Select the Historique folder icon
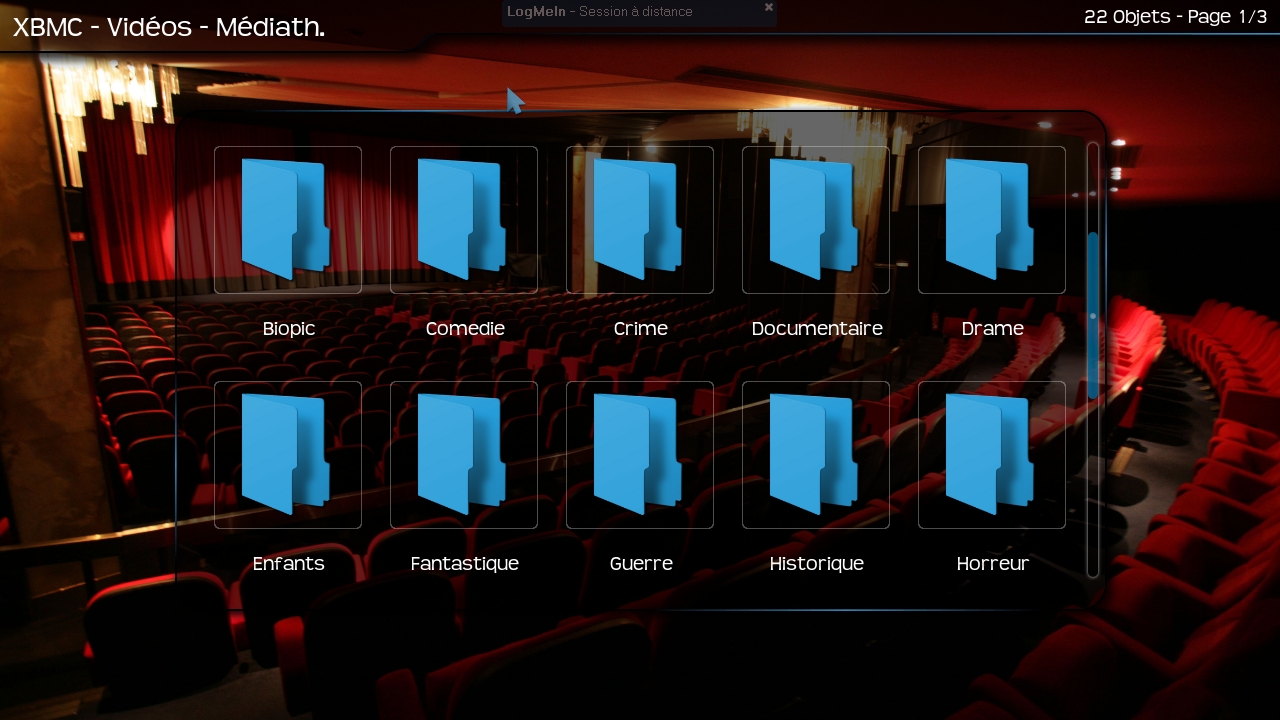 tap(815, 455)
